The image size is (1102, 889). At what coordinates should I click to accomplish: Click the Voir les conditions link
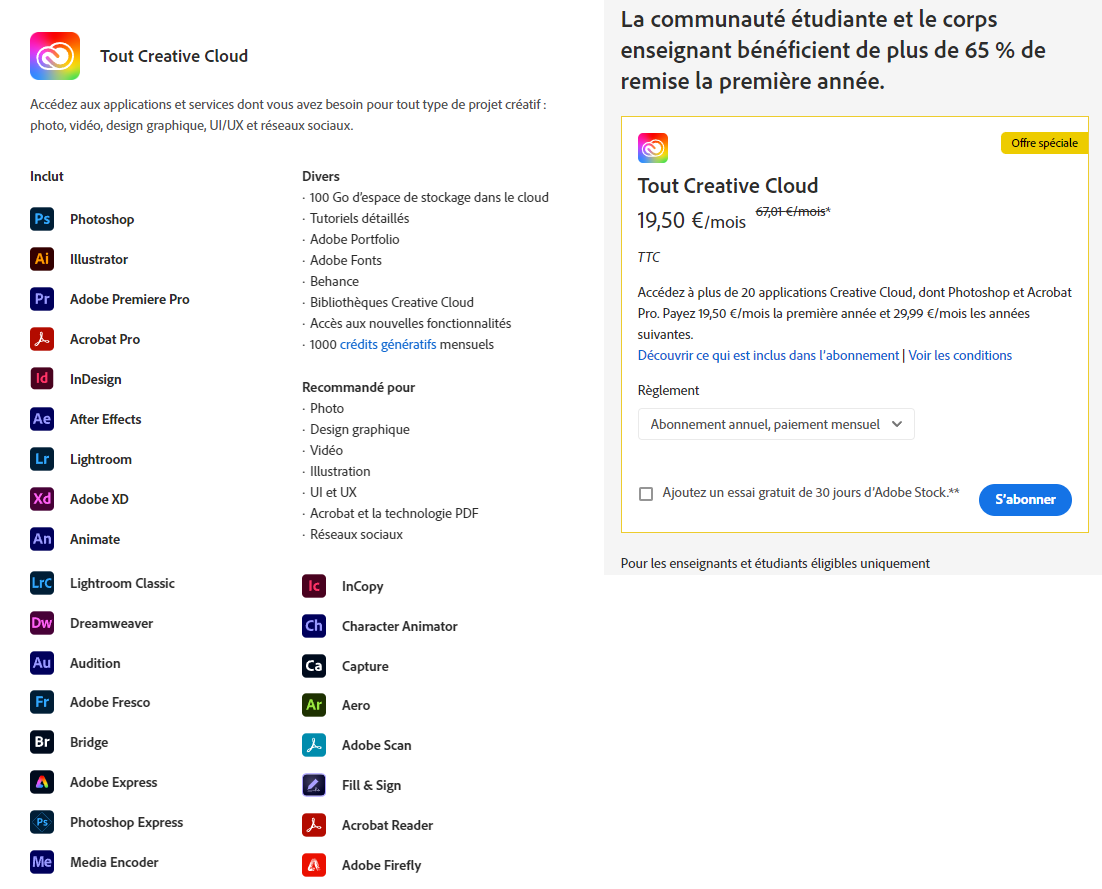pyautogui.click(x=960, y=355)
